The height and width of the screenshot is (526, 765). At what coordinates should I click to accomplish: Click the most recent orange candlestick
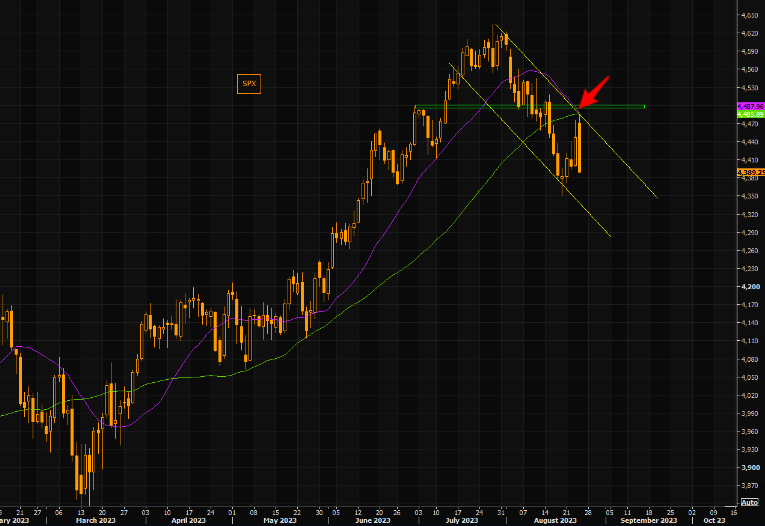coord(579,146)
